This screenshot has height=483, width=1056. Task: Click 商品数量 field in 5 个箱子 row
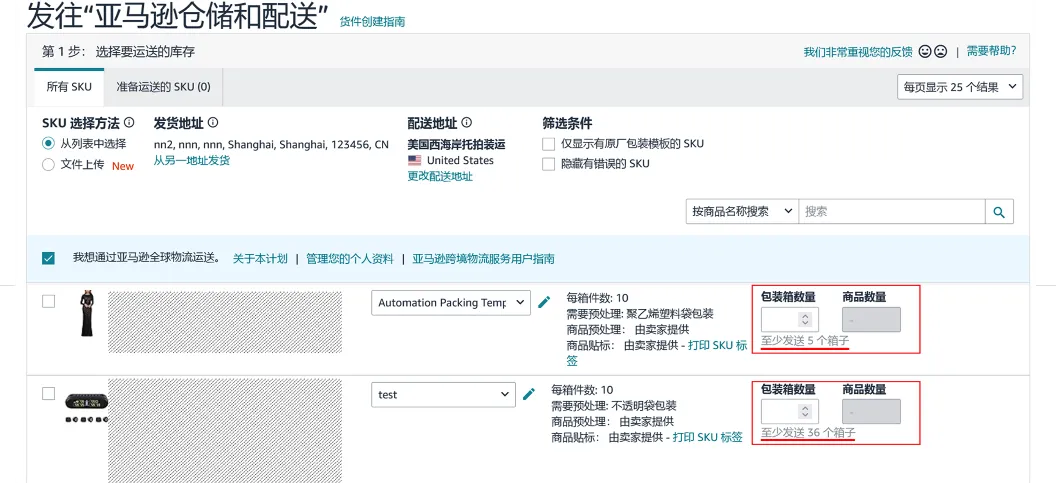tap(871, 319)
